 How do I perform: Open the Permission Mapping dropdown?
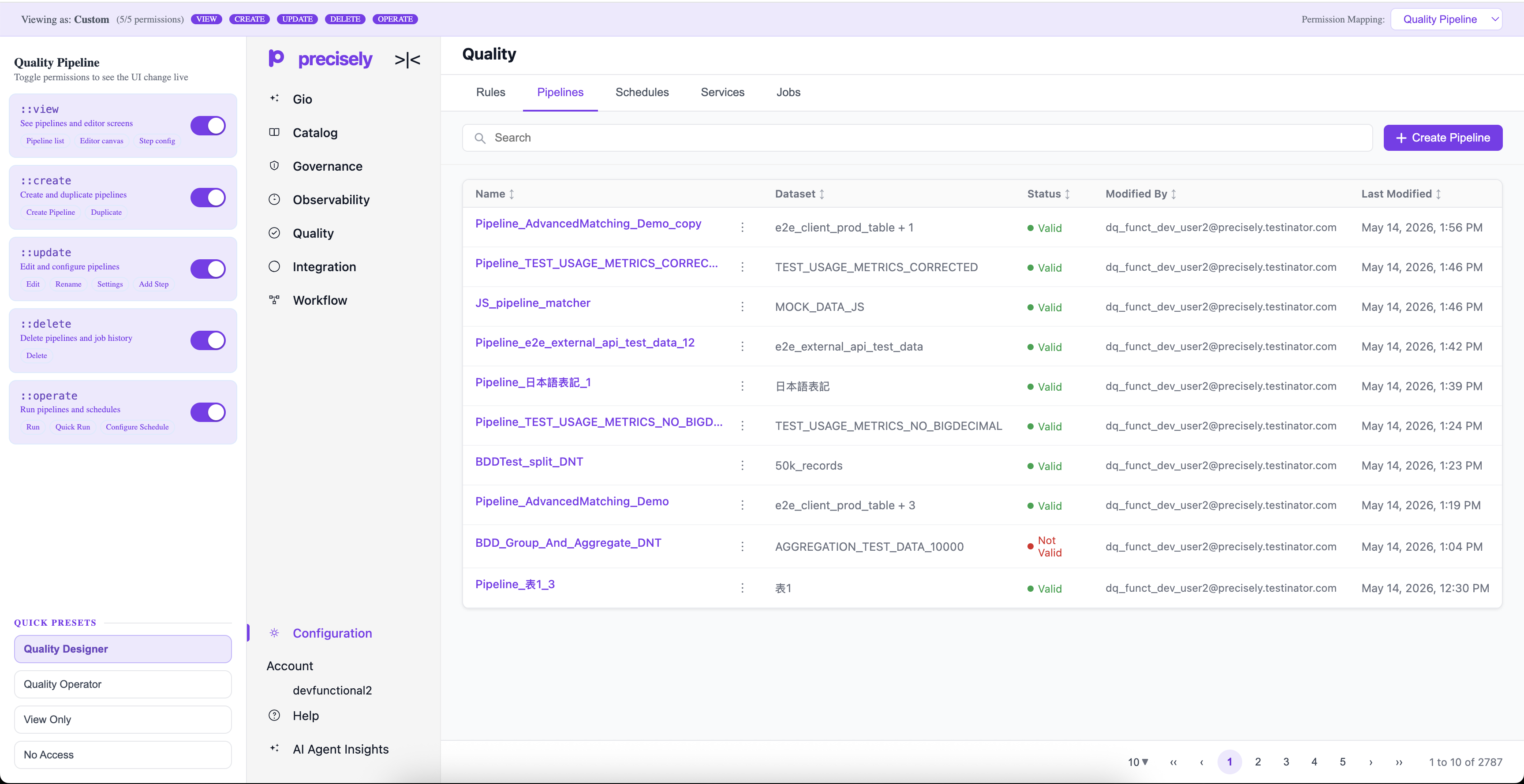click(x=1446, y=19)
